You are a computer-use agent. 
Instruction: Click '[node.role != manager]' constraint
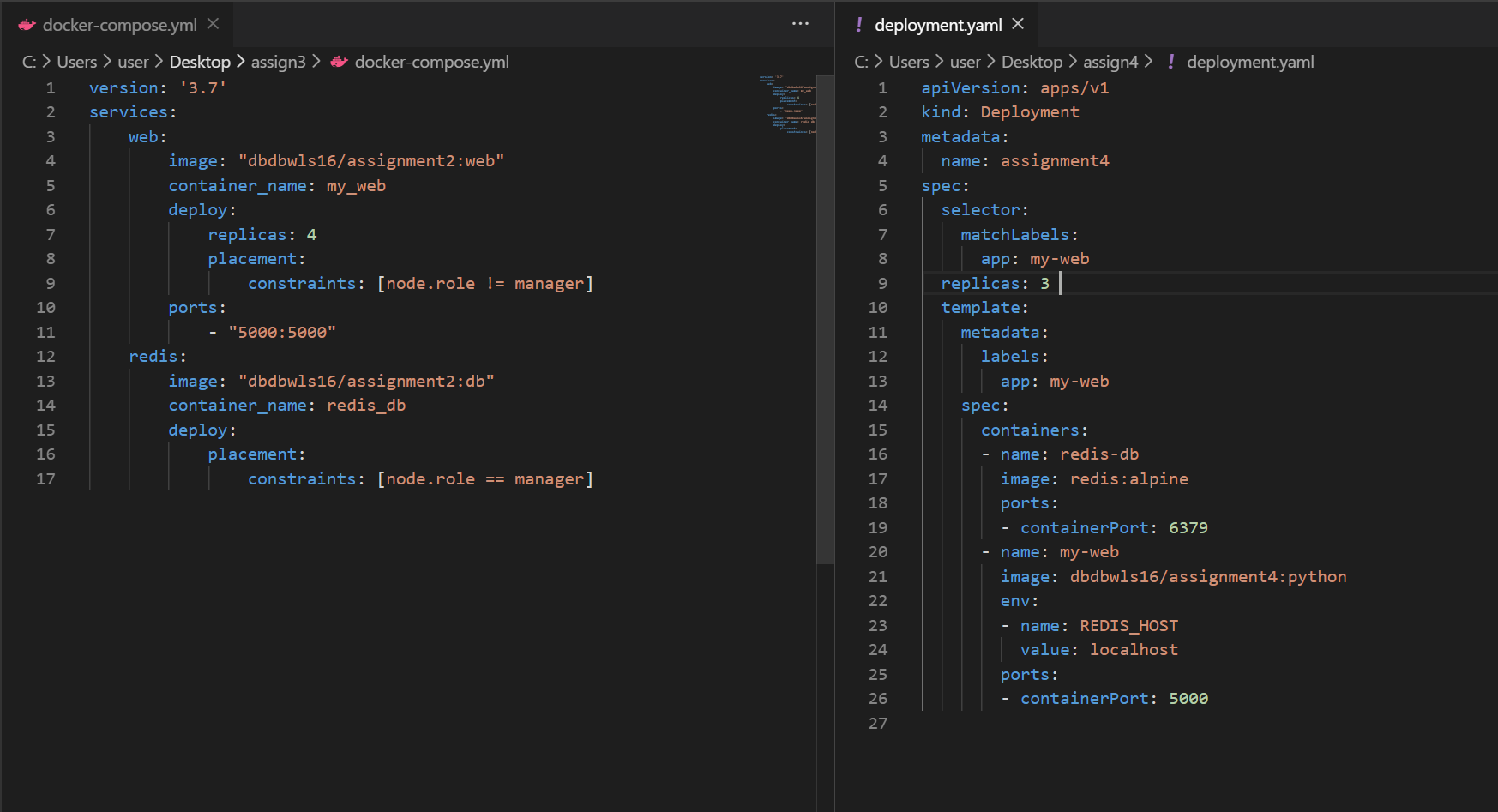485,283
